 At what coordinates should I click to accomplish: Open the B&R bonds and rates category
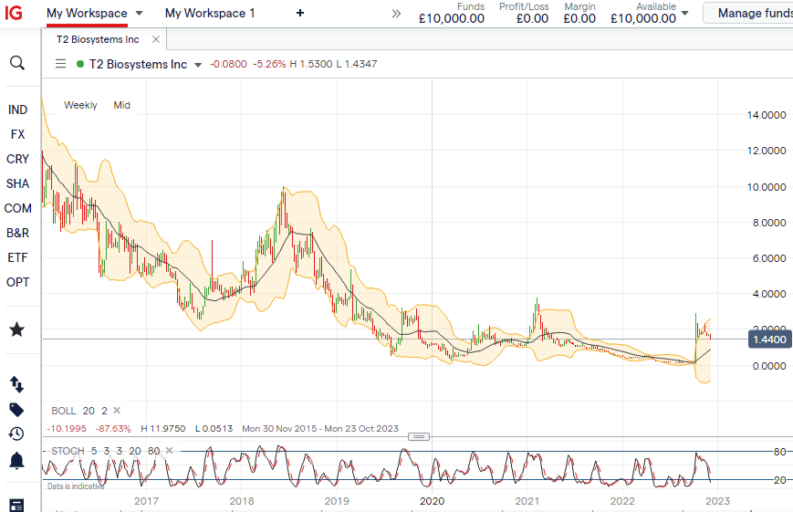[x=18, y=233]
